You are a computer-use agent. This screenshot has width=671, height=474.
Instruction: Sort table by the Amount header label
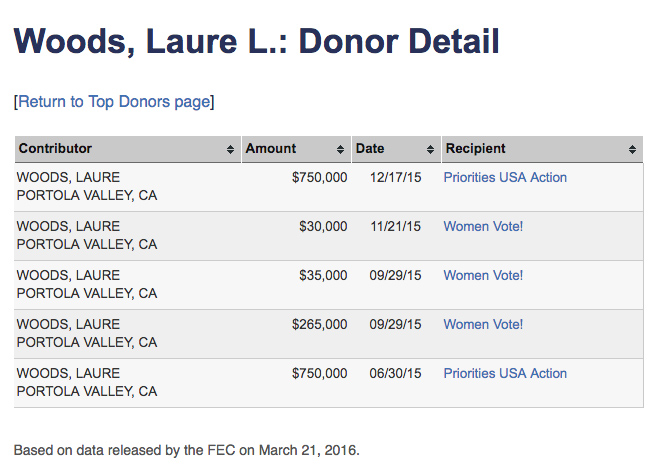[271, 149]
